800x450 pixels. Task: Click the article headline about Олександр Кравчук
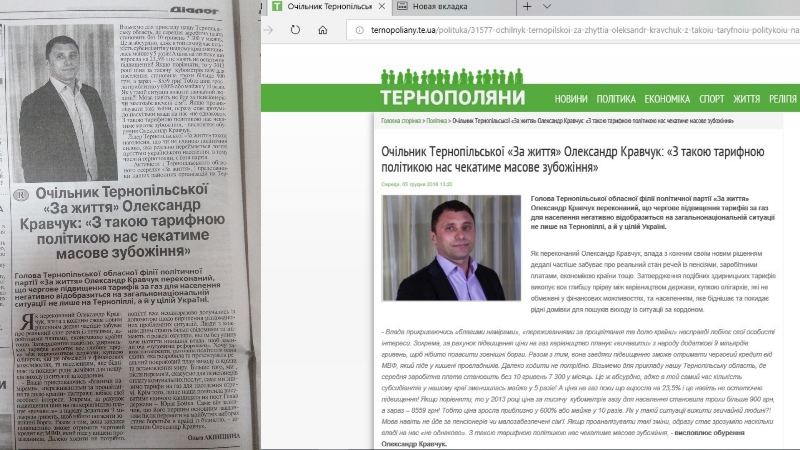pos(572,159)
